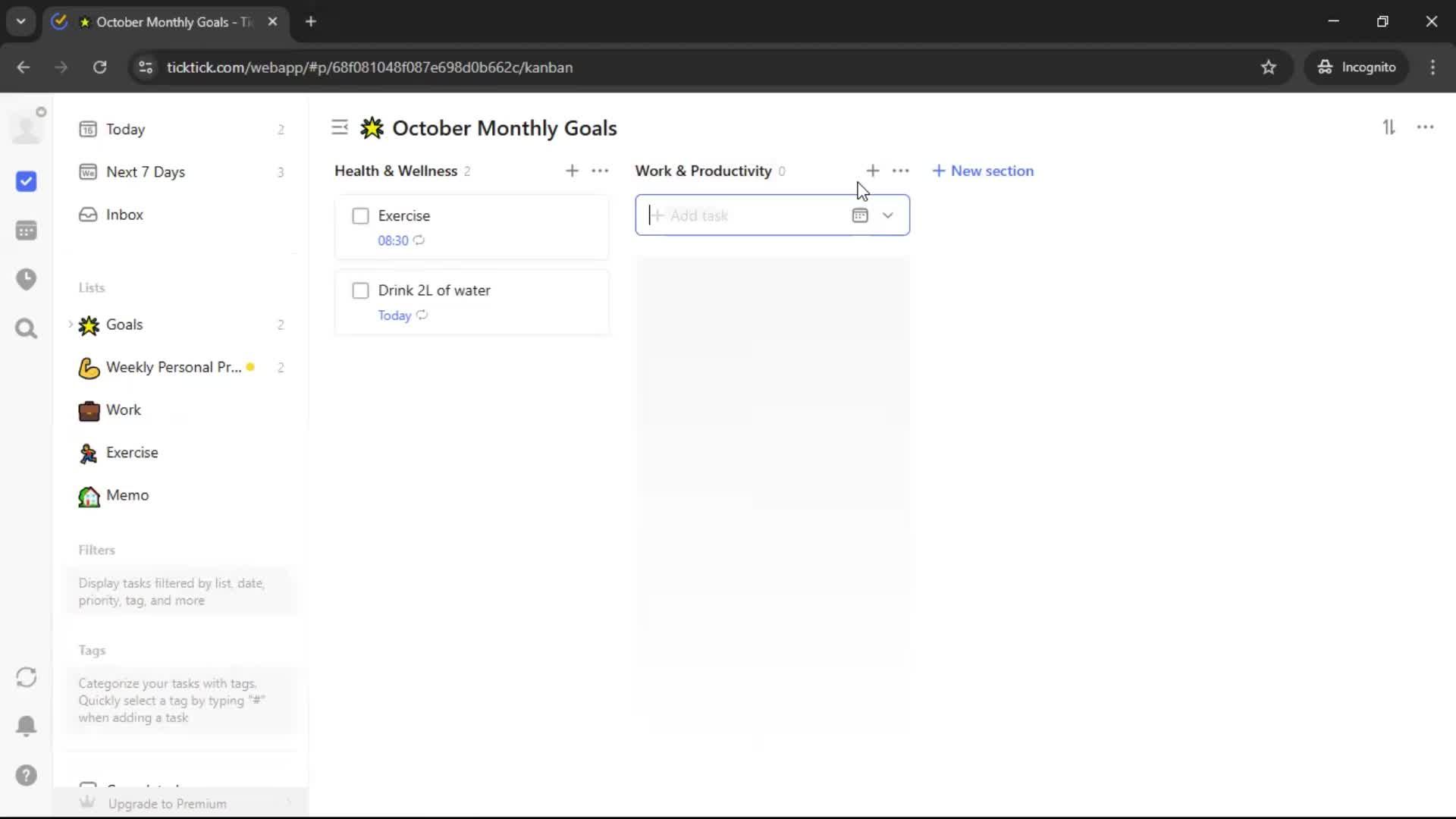Open the Today smart list
The height and width of the screenshot is (819, 1456).
[125, 130]
